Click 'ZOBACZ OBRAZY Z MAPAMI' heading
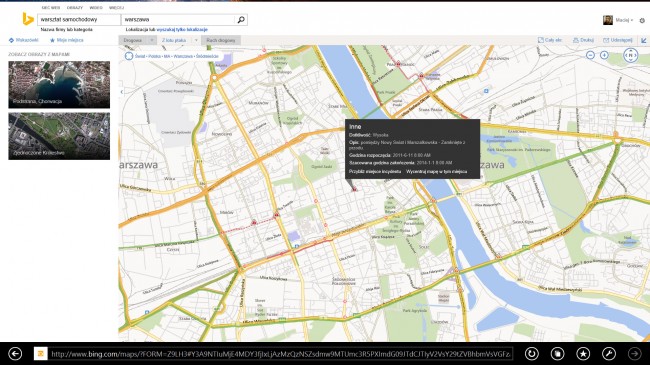 pyautogui.click(x=39, y=54)
